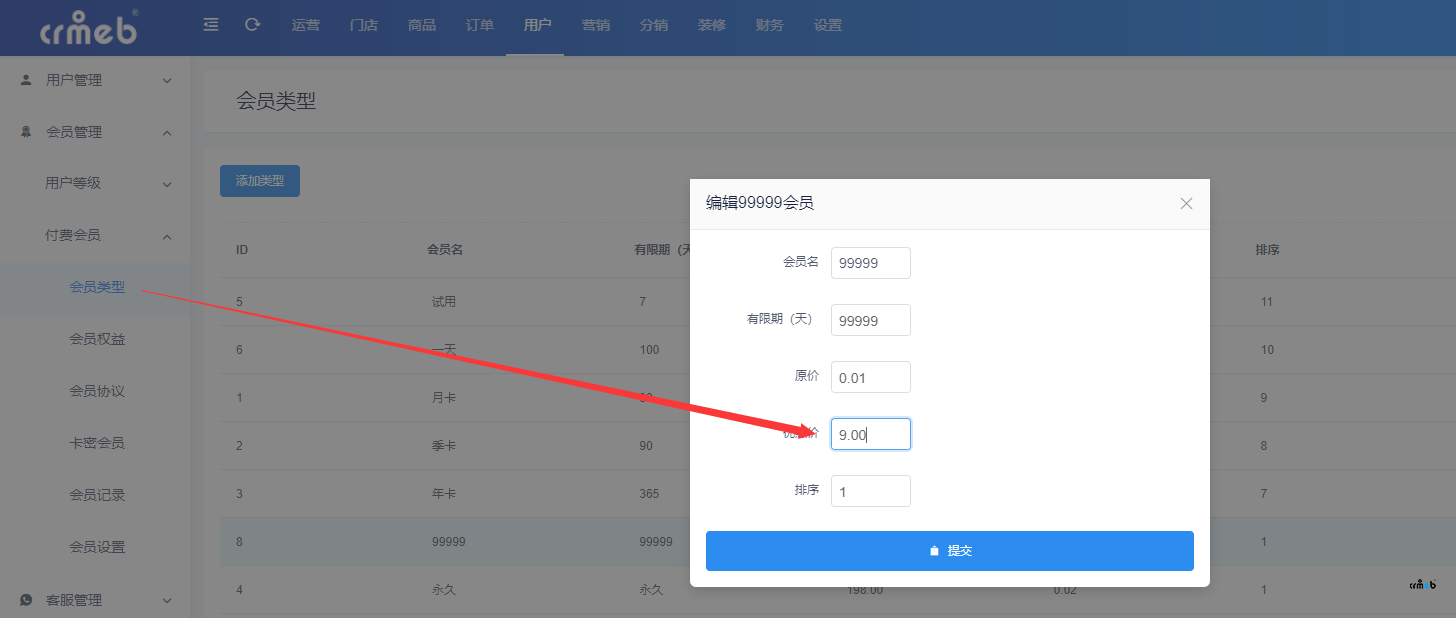Click the 有限期（天） input field
This screenshot has width=1456, height=618.
[871, 320]
